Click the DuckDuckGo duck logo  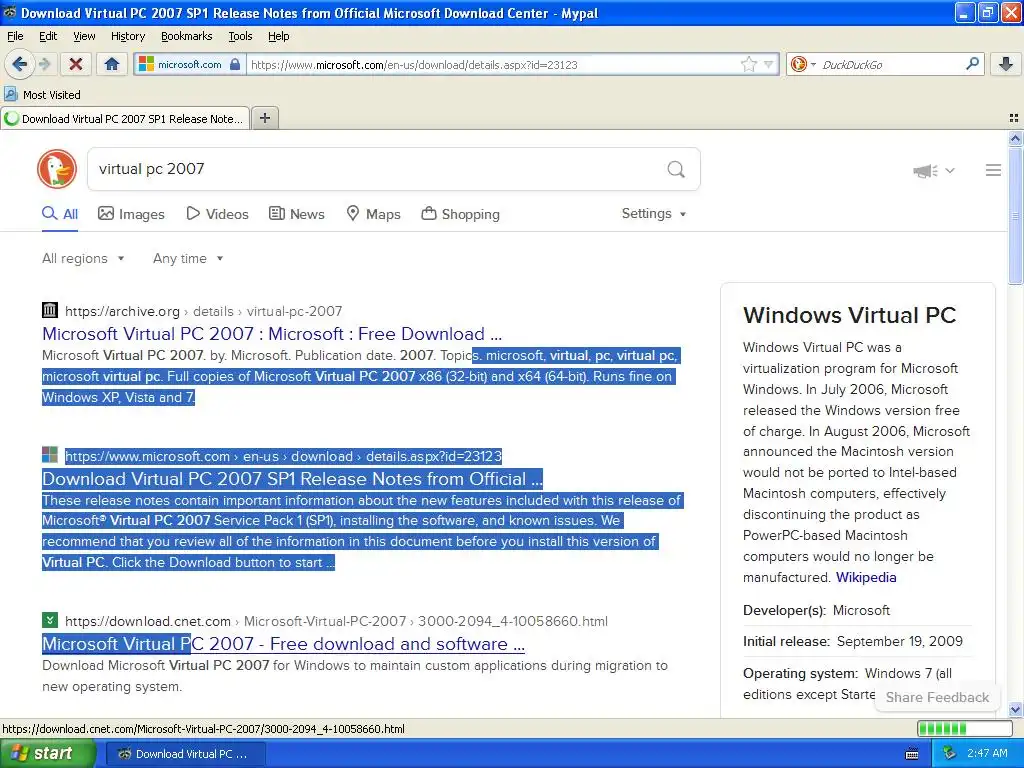57,168
